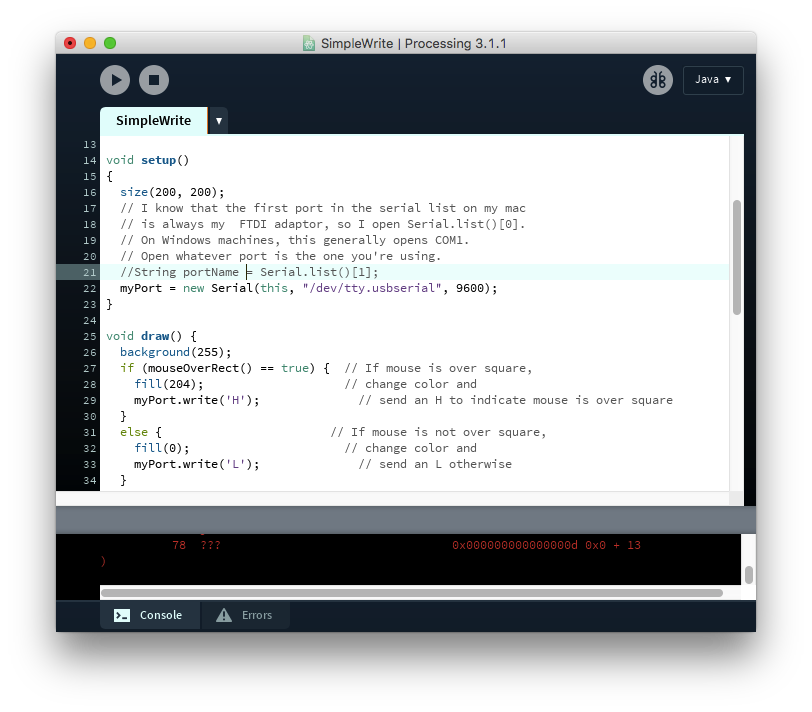Click line number 25 in the gutter
This screenshot has width=812, height=712.
click(90, 337)
